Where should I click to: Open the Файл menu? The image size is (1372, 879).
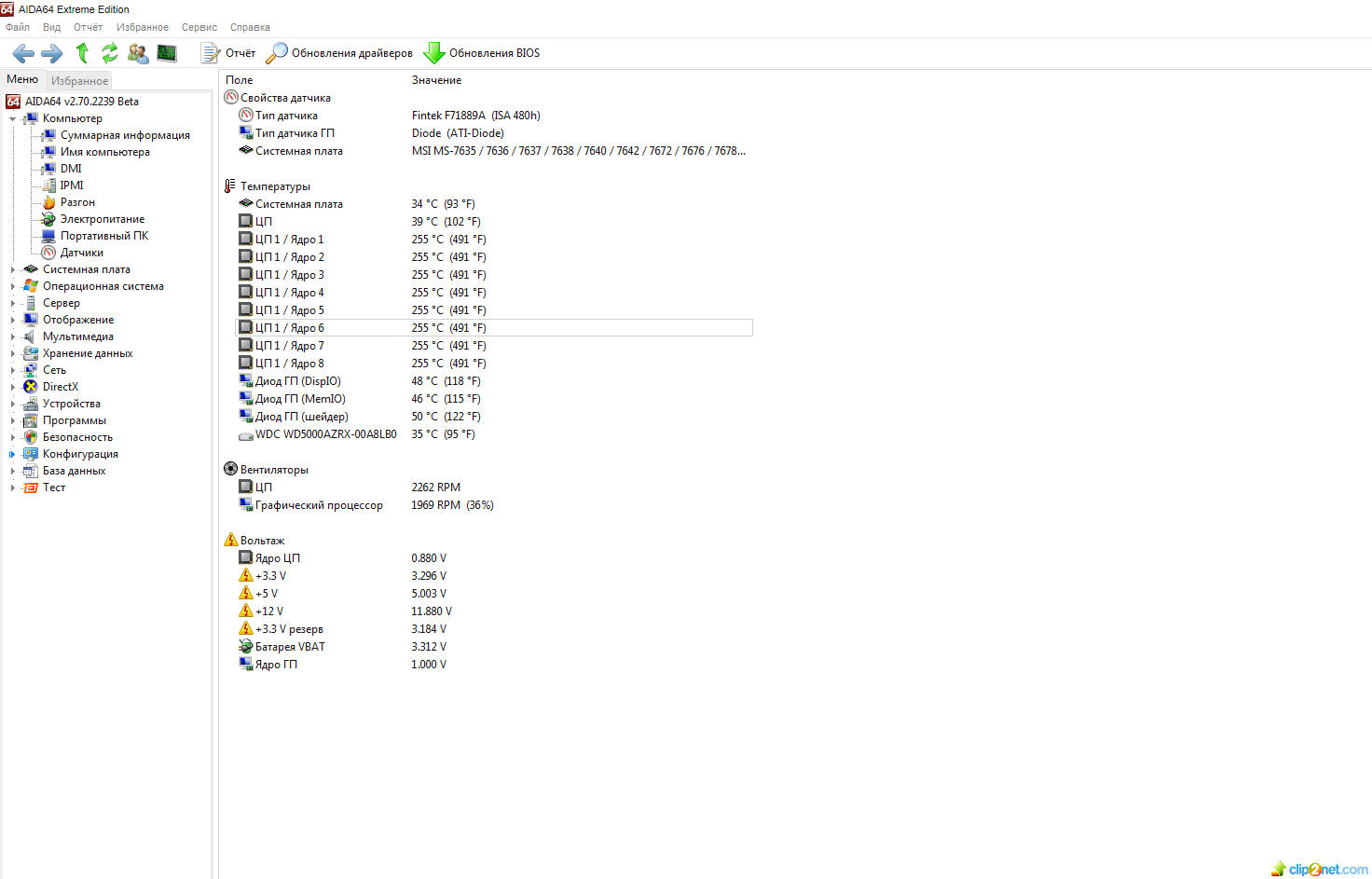click(18, 27)
